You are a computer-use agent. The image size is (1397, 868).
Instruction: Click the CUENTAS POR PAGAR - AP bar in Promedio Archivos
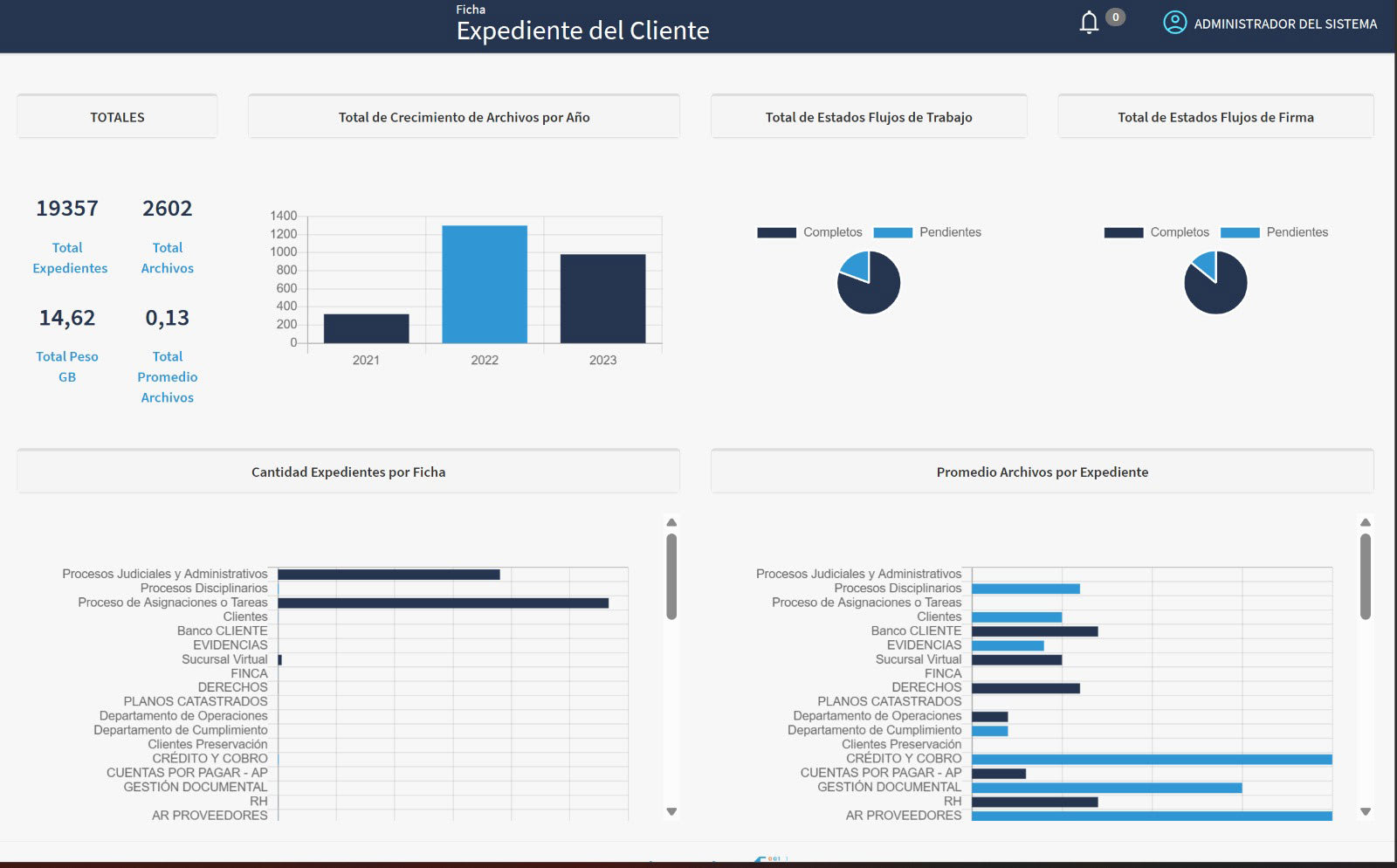point(999,774)
